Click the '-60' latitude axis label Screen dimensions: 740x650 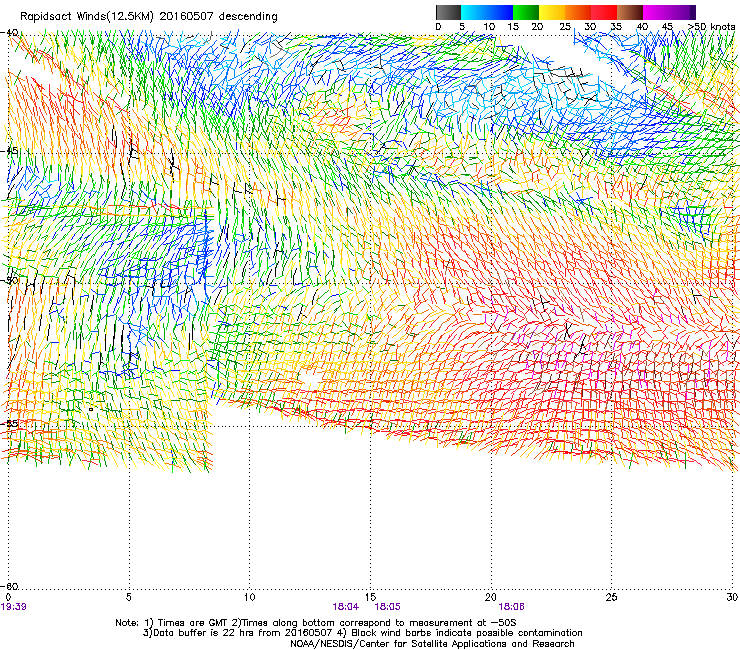coord(10,586)
